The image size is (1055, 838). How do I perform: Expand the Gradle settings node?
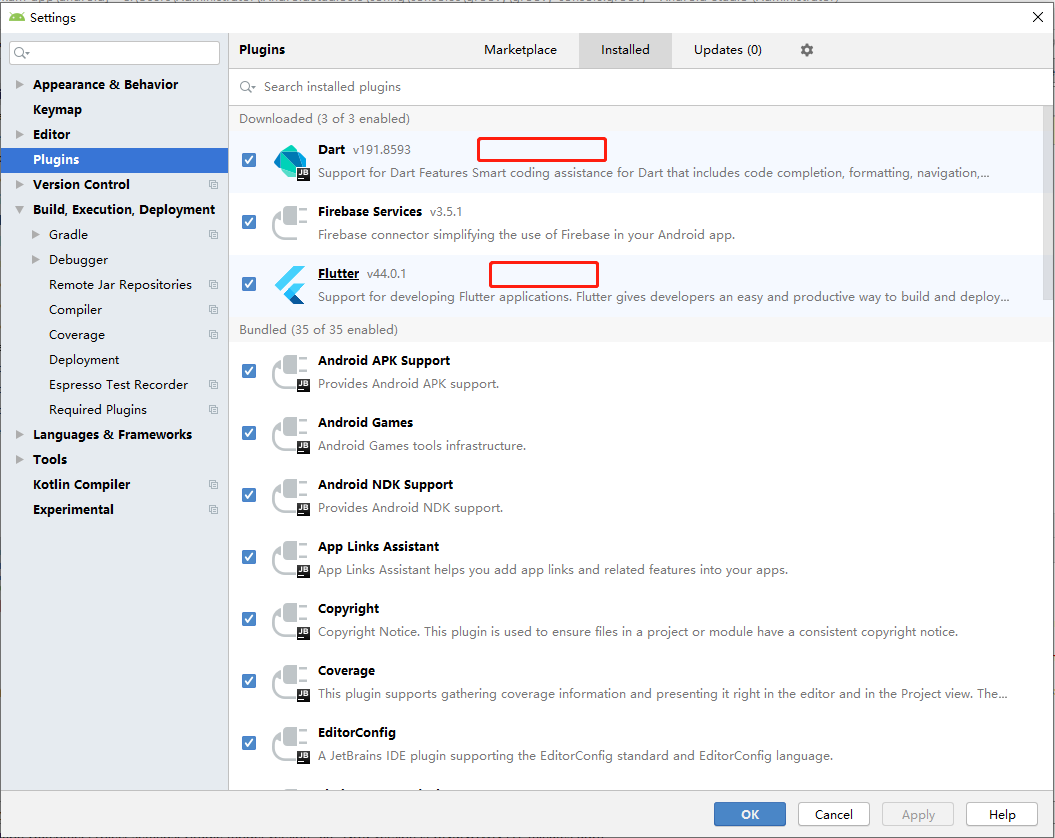point(36,234)
